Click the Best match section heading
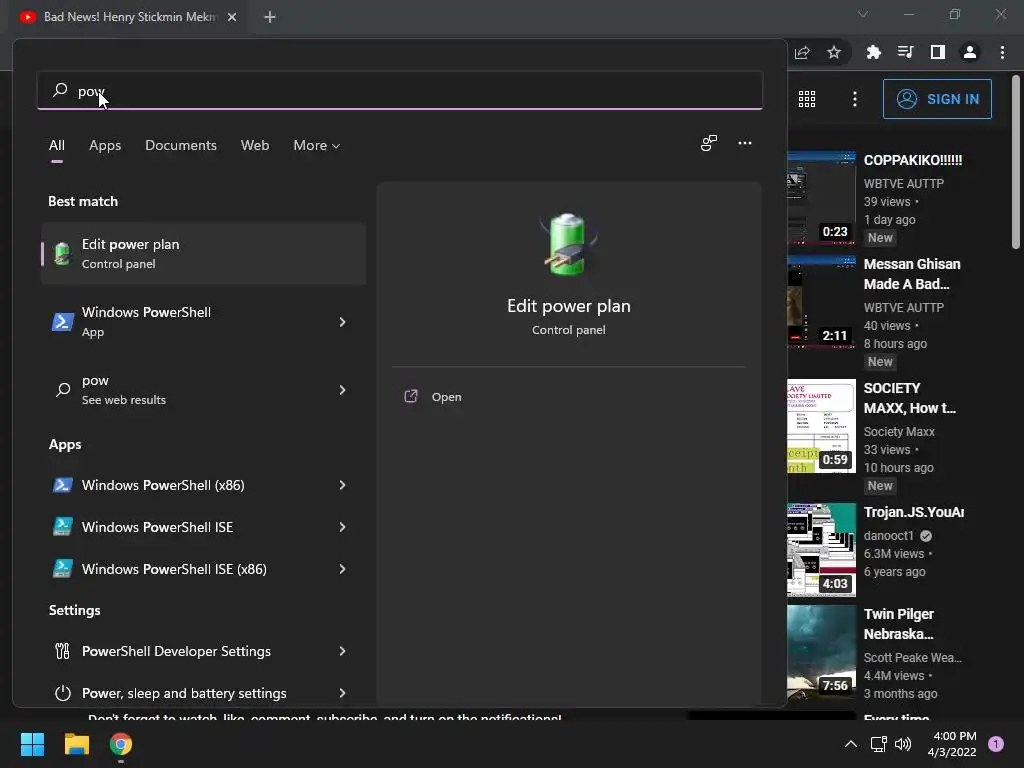 click(83, 201)
